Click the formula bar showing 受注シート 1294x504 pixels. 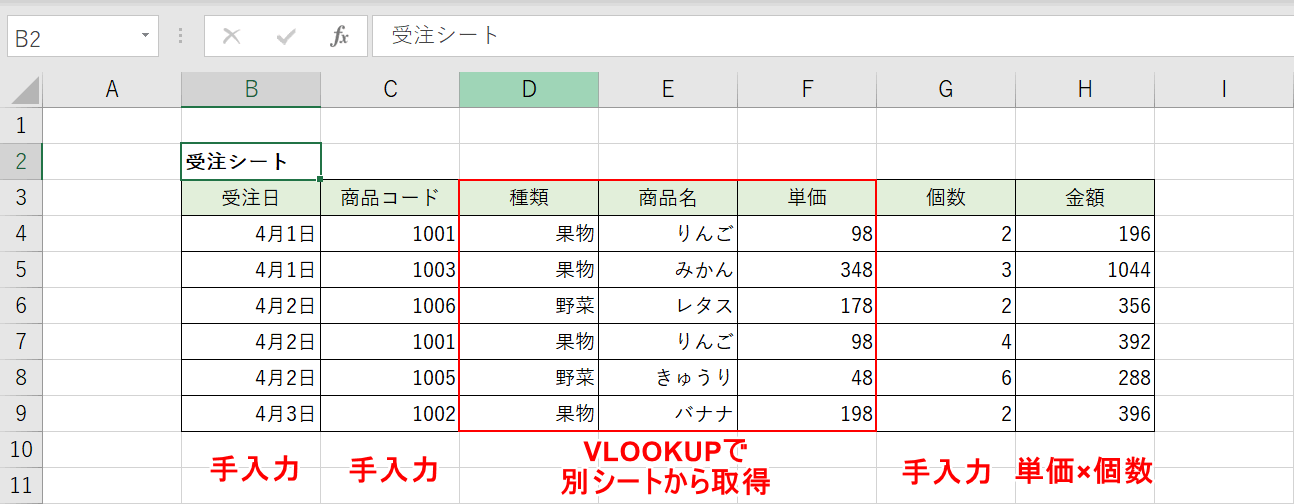click(833, 36)
